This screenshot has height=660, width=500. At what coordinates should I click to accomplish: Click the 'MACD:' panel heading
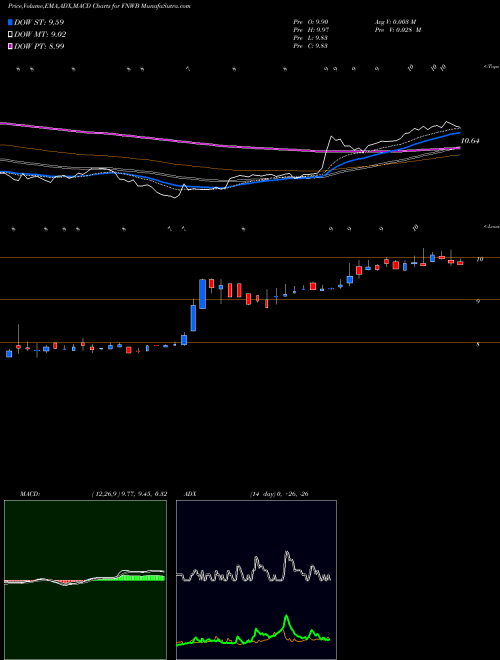(30, 494)
